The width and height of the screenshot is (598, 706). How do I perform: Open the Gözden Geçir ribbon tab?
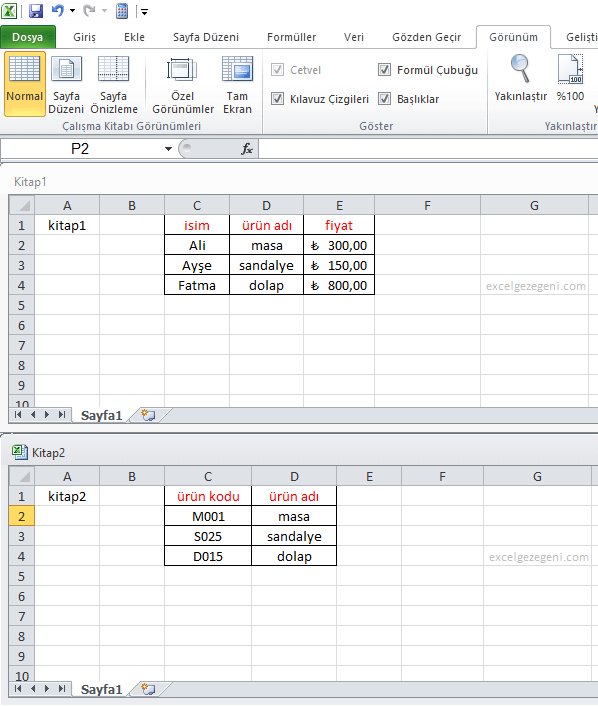(426, 37)
